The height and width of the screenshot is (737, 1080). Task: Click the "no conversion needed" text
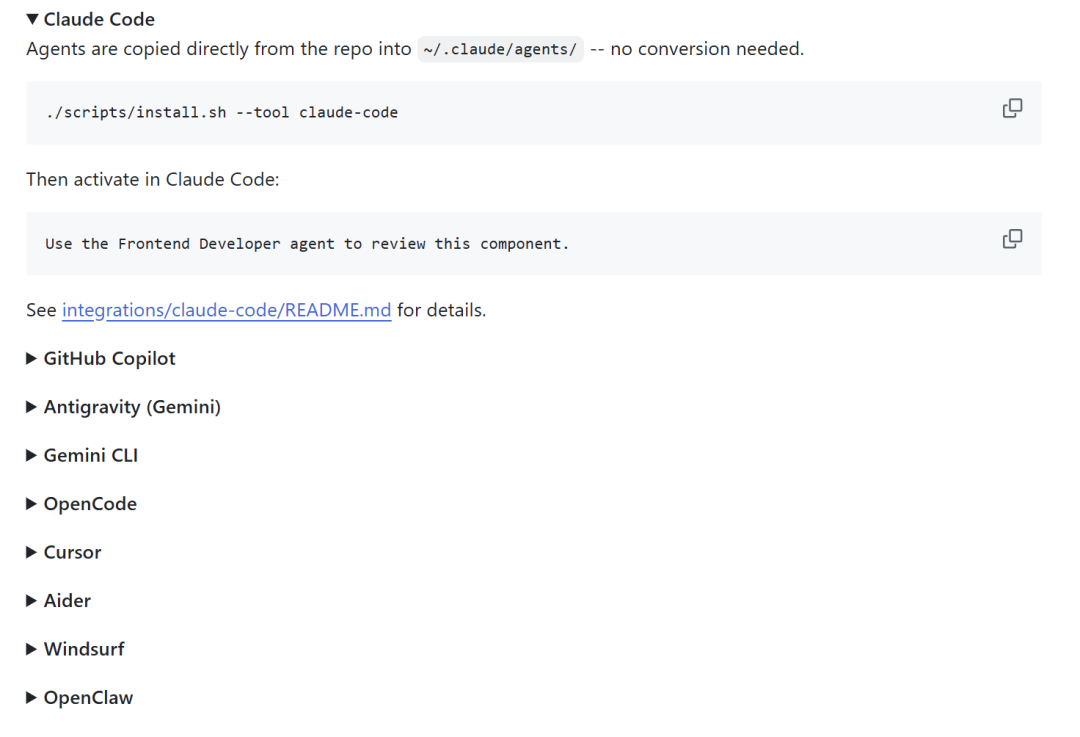(x=706, y=49)
